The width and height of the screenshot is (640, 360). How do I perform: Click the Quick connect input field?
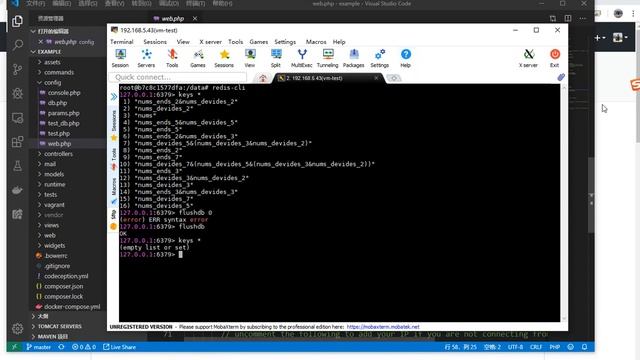pyautogui.click(x=178, y=77)
